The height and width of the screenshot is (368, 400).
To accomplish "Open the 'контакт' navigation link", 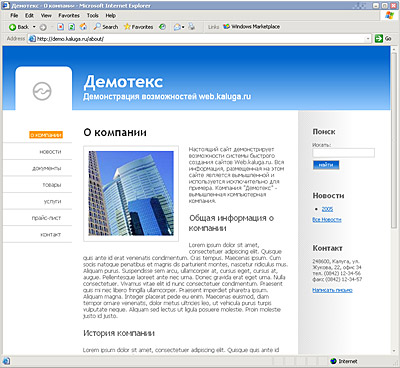I will click(x=51, y=235).
